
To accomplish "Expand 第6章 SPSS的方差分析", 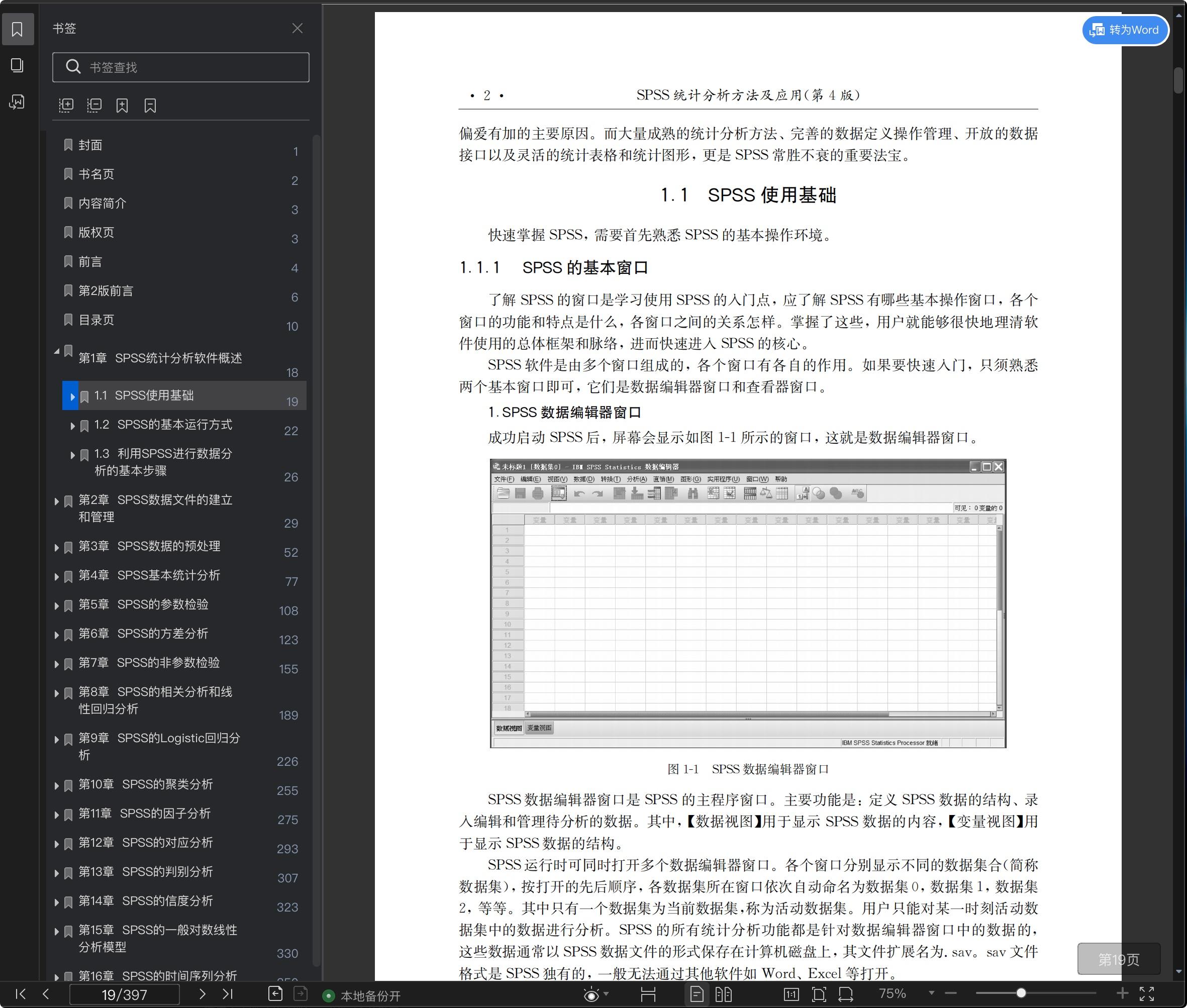I will tap(57, 635).
